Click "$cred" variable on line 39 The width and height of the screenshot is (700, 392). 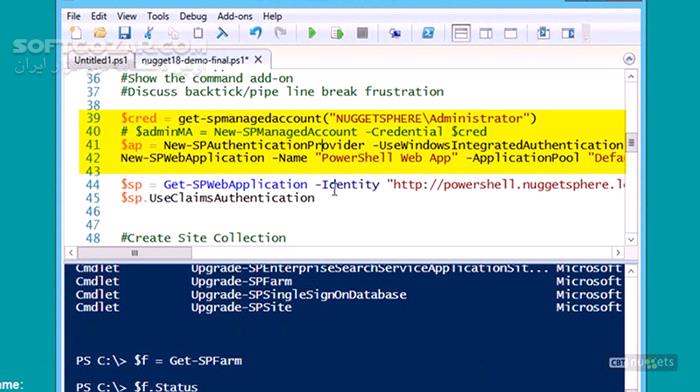(x=139, y=119)
